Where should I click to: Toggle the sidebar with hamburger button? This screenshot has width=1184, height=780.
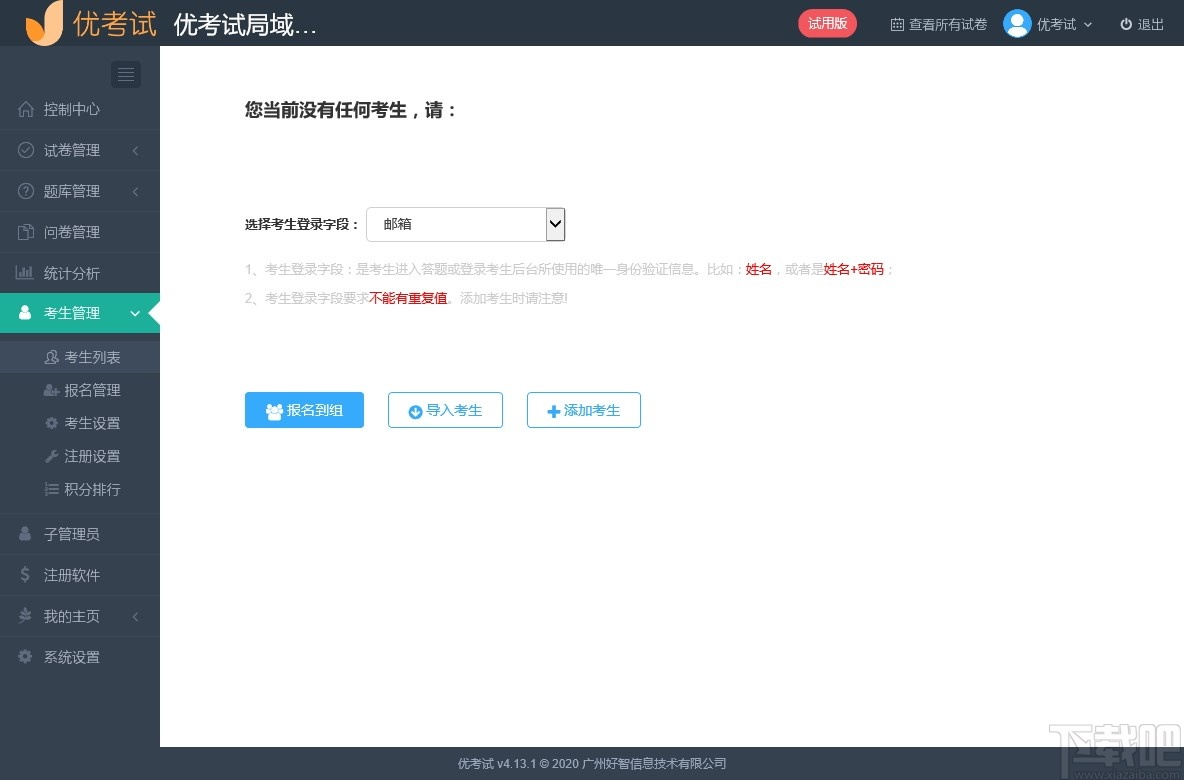[125, 74]
